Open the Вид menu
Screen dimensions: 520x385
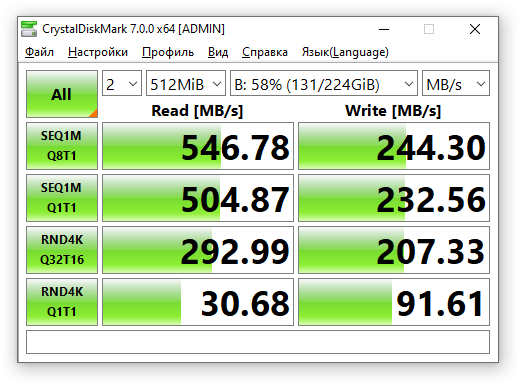[x=218, y=52]
